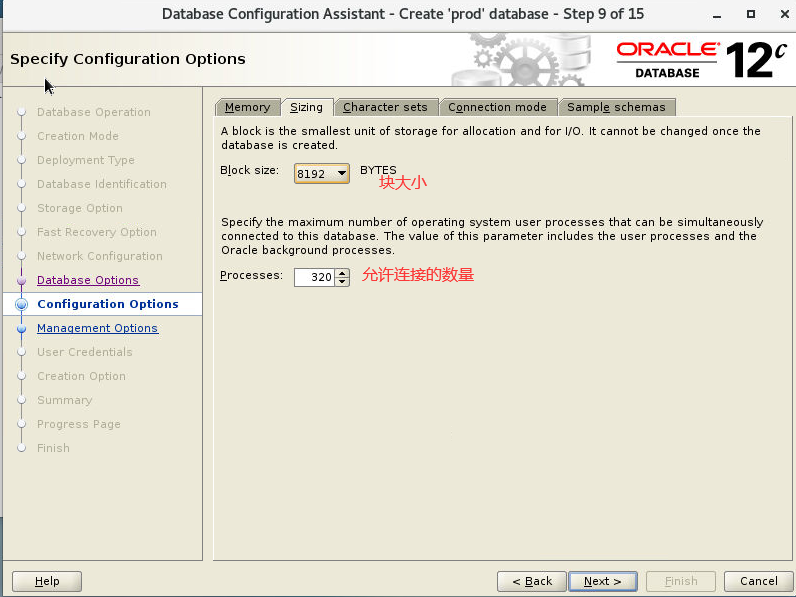This screenshot has width=796, height=597.
Task: Click the Processes value field
Action: pos(314,277)
